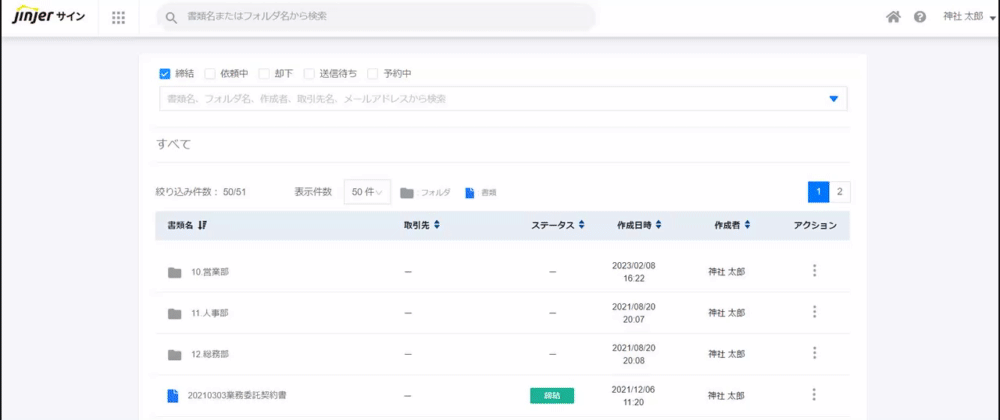Sort by 取引先 column

[422, 225]
